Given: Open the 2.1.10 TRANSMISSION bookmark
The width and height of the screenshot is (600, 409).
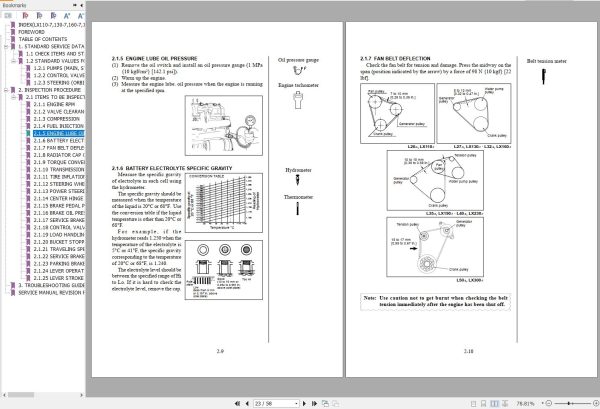Looking at the screenshot, I should 59,169.
